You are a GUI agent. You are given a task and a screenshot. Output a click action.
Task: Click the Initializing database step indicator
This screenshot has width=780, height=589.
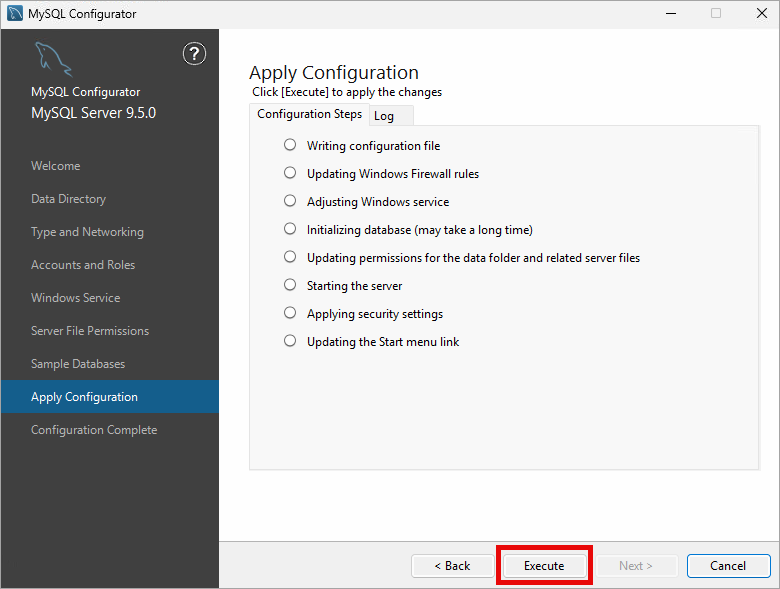[290, 229]
